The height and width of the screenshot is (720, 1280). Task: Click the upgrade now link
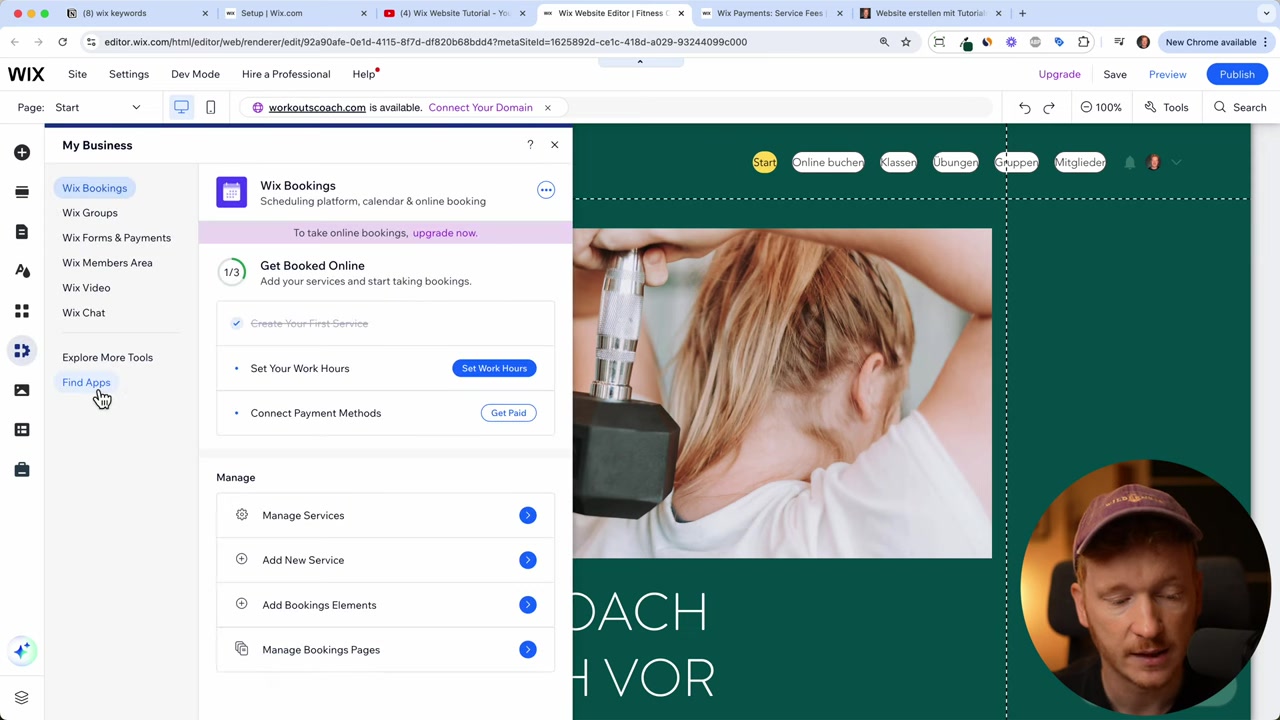[x=445, y=233]
